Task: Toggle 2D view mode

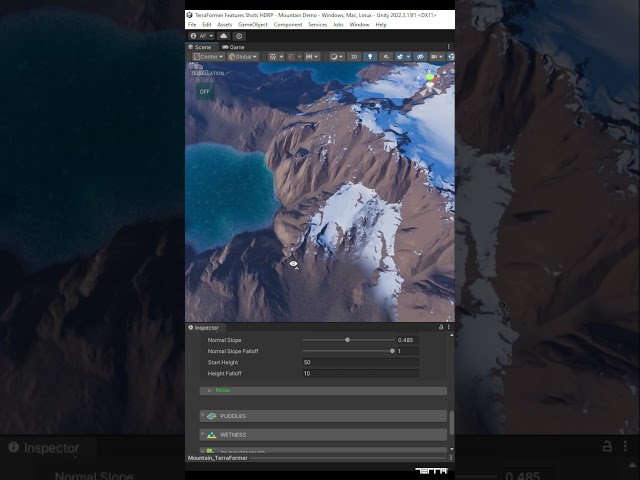Action: tap(354, 57)
